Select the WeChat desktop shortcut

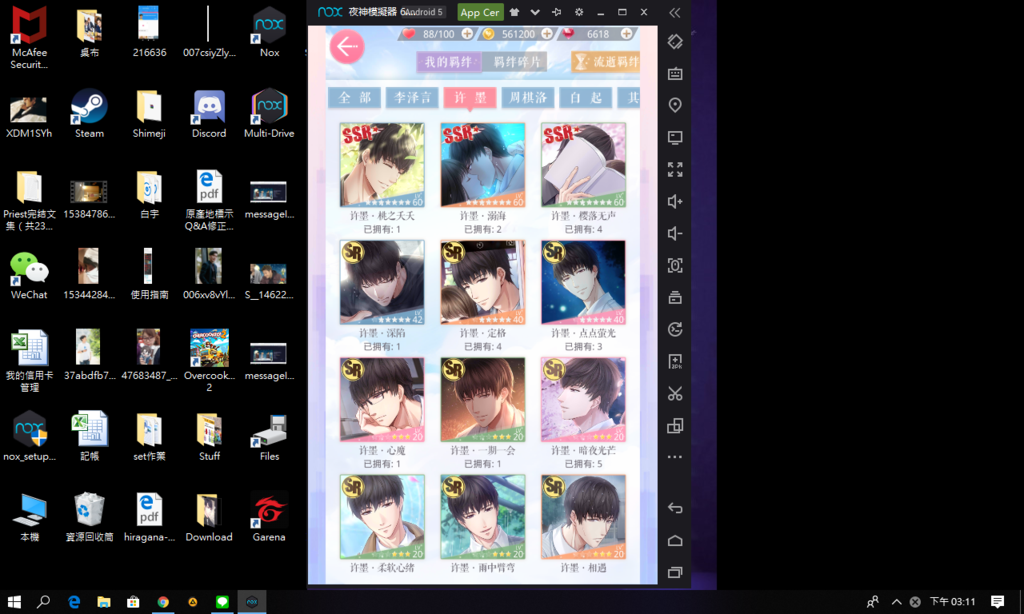pos(29,276)
